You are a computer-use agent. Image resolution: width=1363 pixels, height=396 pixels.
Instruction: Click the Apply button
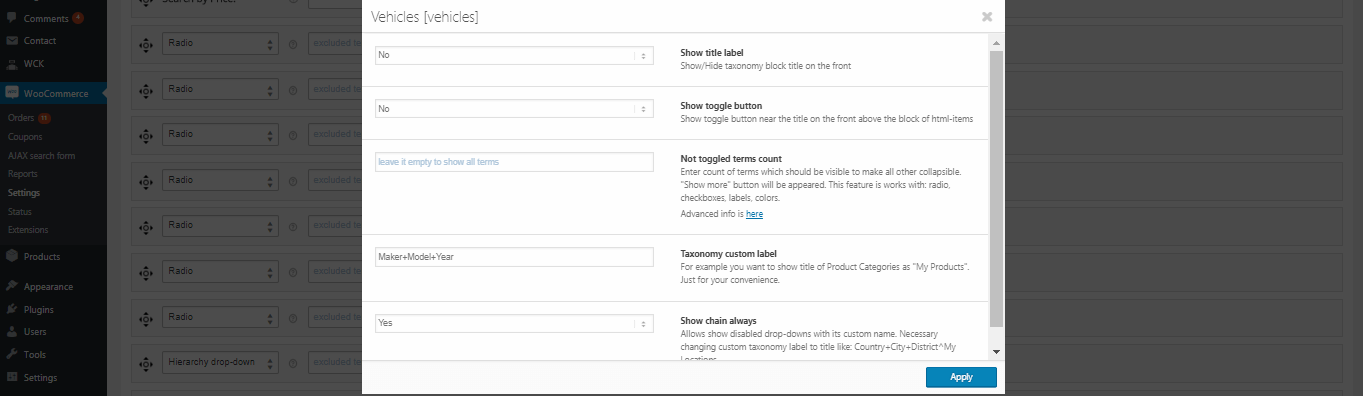(x=961, y=377)
